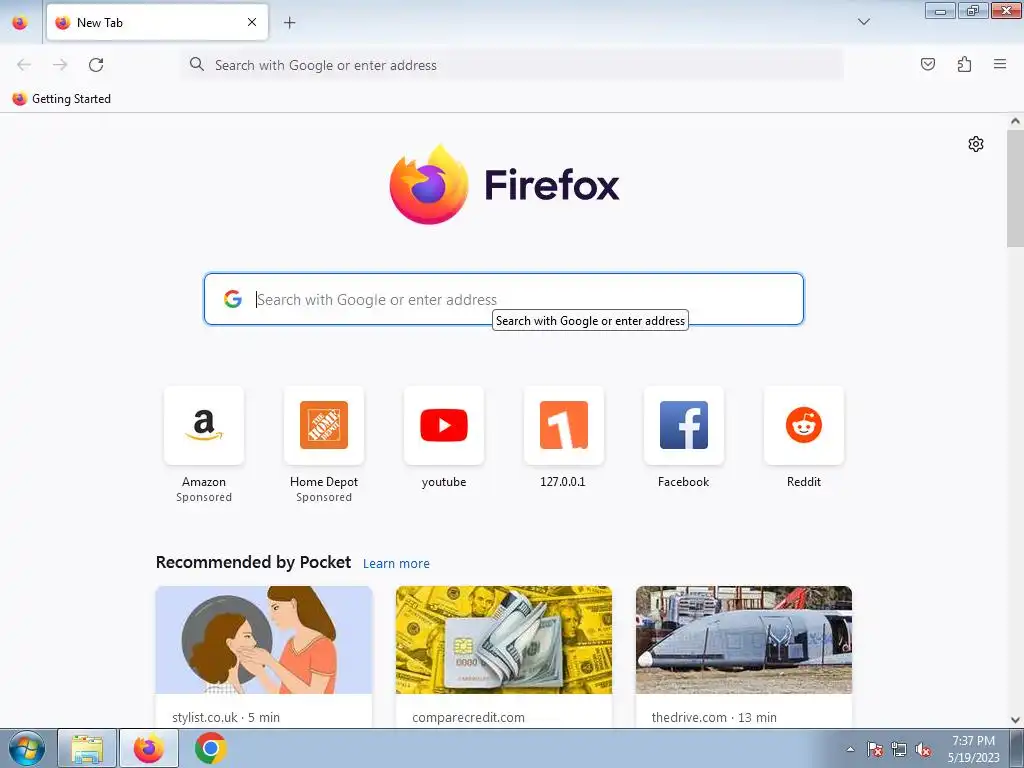Screen dimensions: 1024x768
Task: Go forward one page
Action: 60,65
